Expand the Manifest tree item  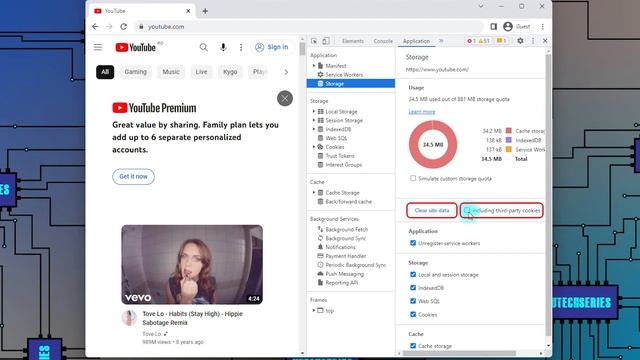(313, 66)
